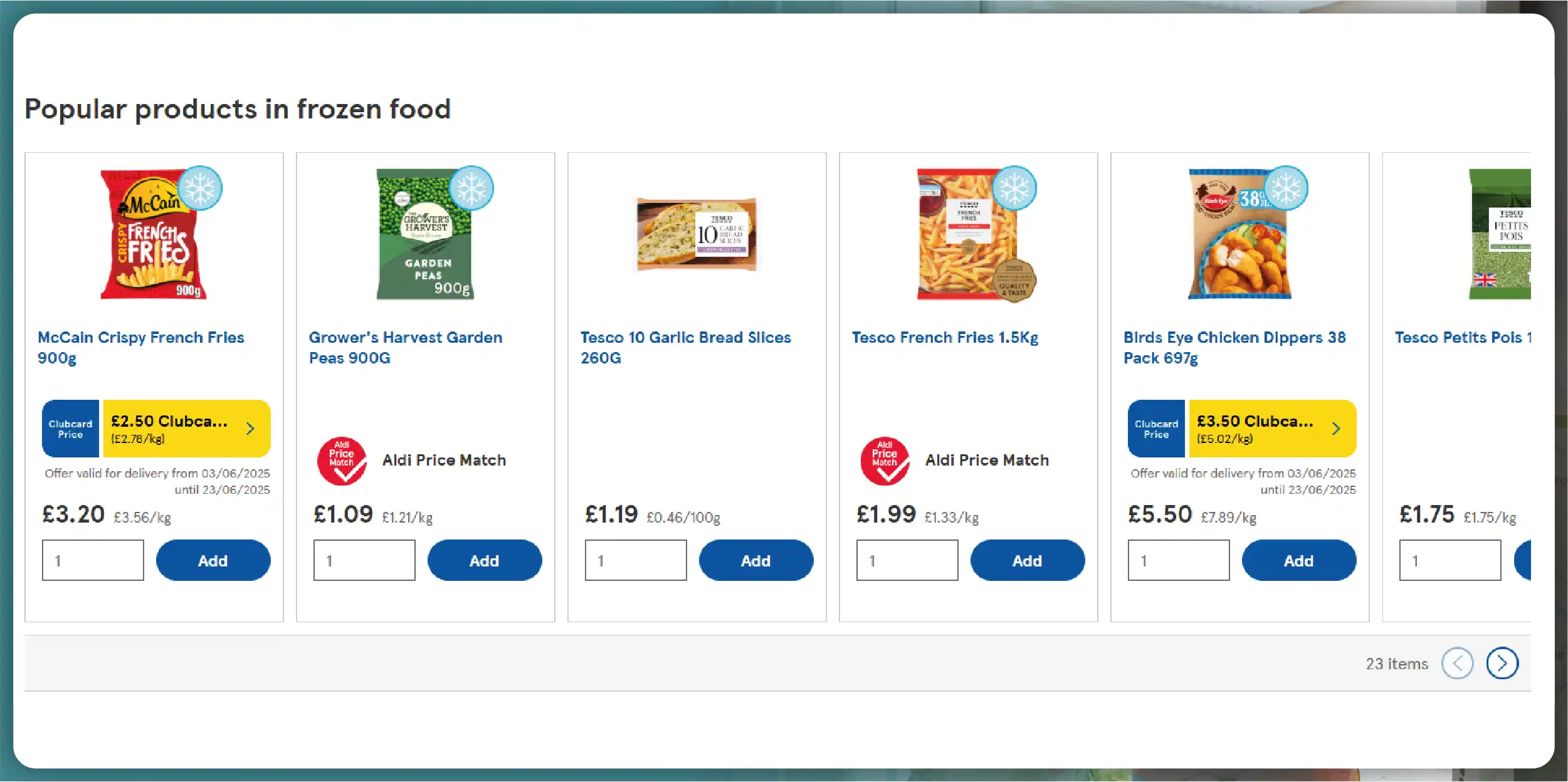Open Tesco 10 Garlic Bread Slices link
Image resolution: width=1568 pixels, height=782 pixels.
point(685,347)
